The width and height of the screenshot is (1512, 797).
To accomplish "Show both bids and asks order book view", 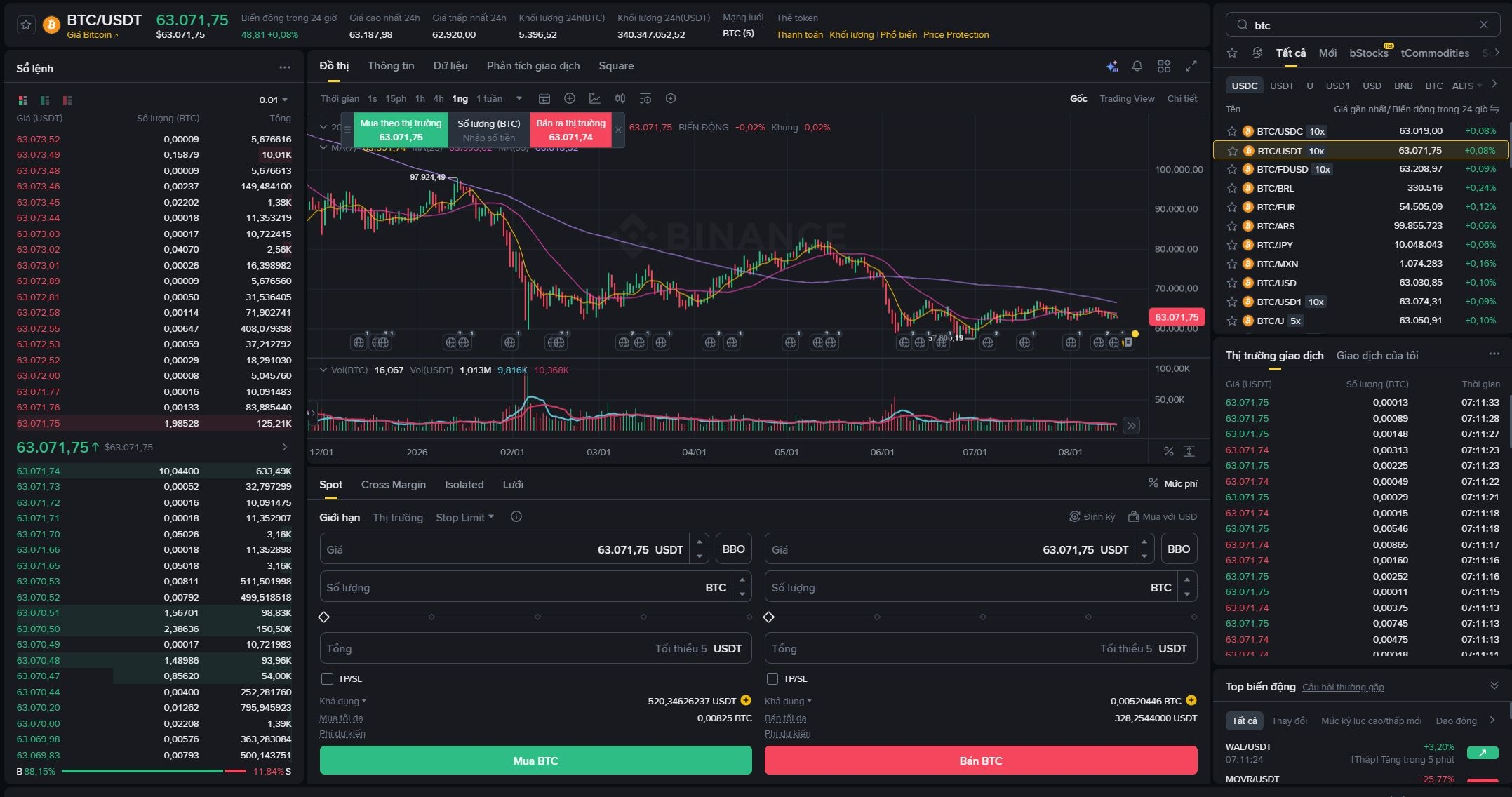I will coord(23,100).
